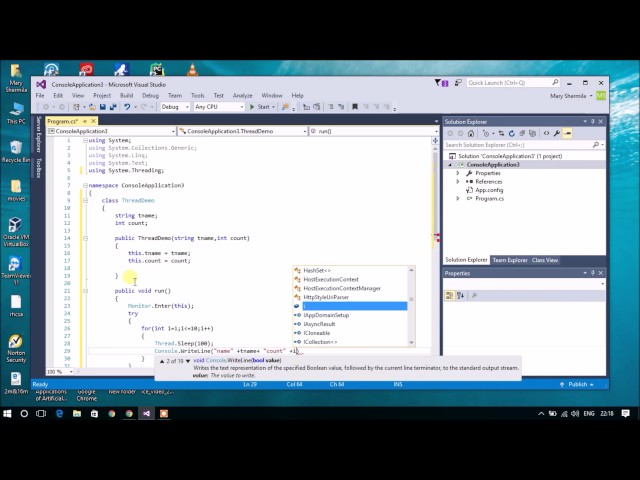Image resolution: width=640 pixels, height=480 pixels.
Task: Click the Edge icon on the Windows taskbar
Action: click(59, 413)
